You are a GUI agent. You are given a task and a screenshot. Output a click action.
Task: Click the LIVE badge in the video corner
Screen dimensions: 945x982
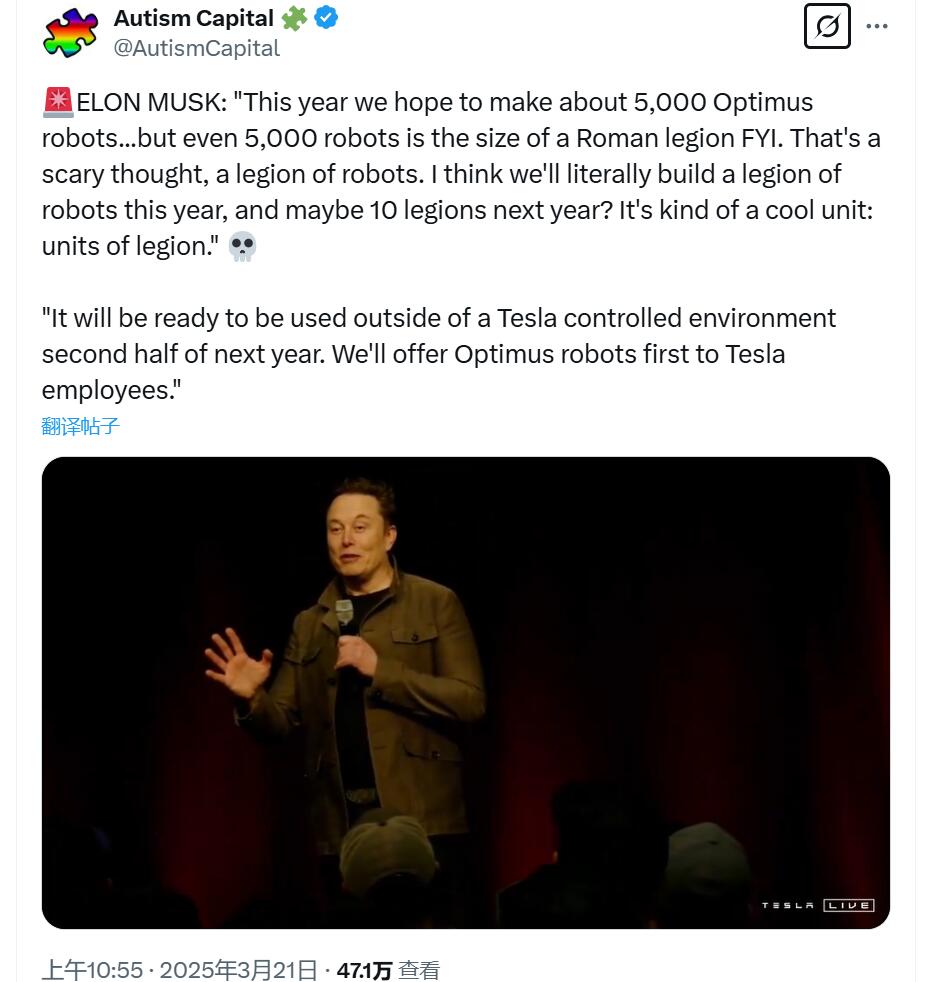[848, 905]
